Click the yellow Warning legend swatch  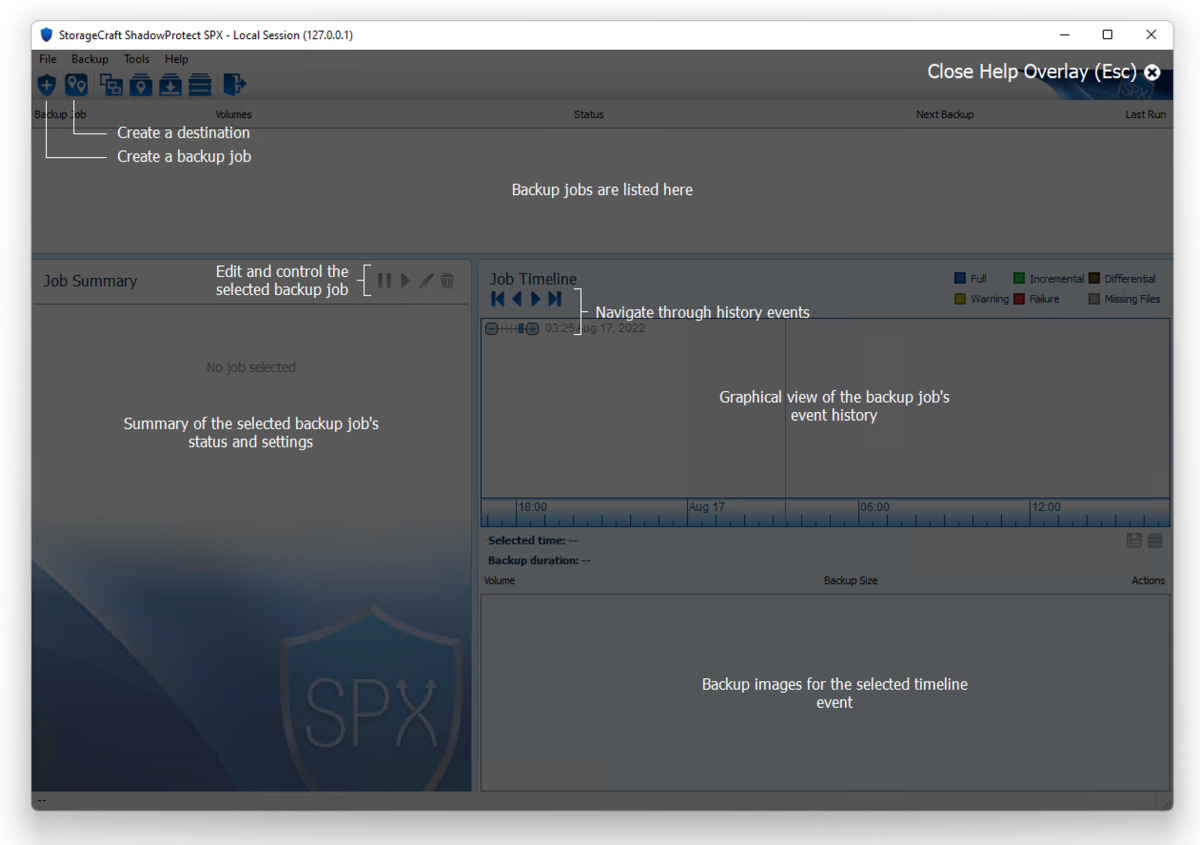[960, 299]
